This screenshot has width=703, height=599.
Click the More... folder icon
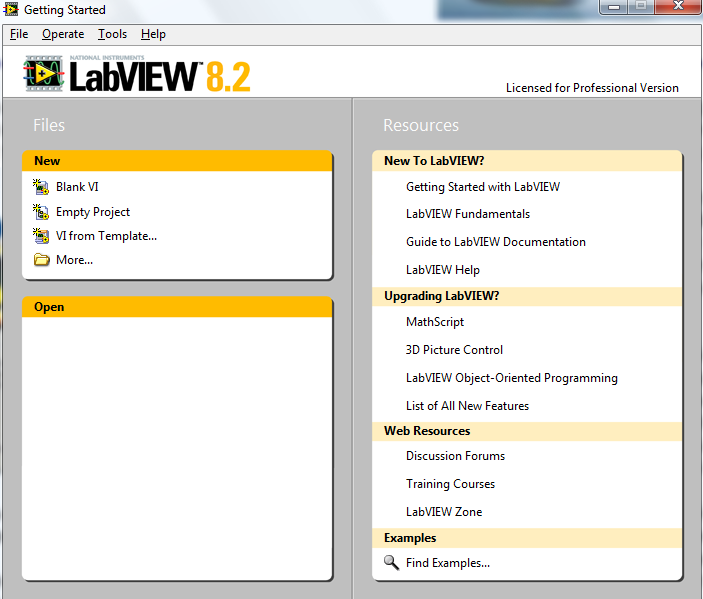42,260
